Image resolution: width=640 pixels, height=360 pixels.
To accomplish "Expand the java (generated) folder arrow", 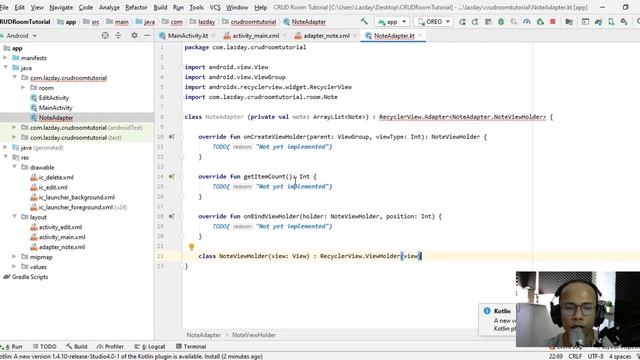I will tap(5, 147).
